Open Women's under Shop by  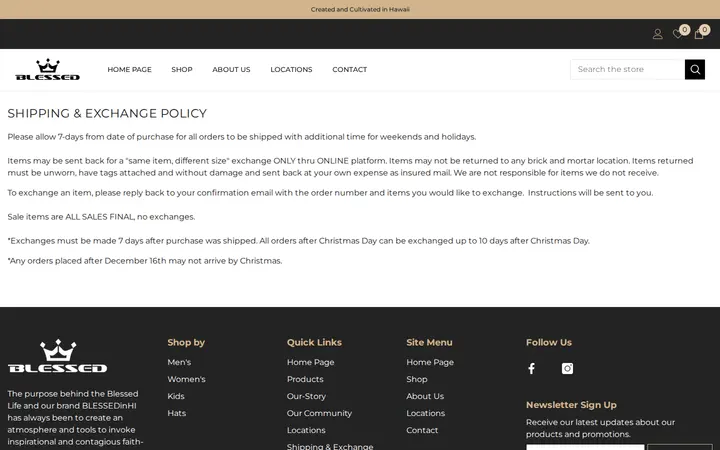tap(186, 379)
